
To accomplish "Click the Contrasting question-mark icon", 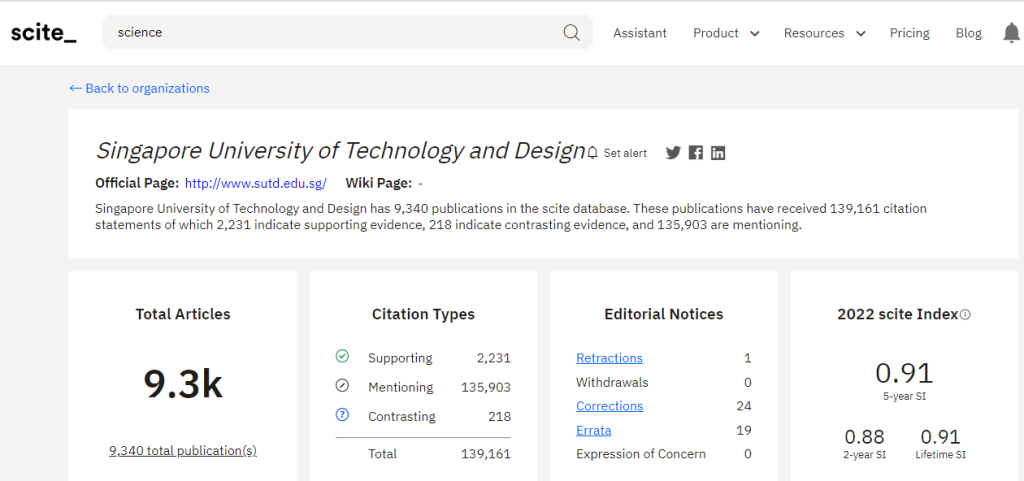I will coord(342,414).
